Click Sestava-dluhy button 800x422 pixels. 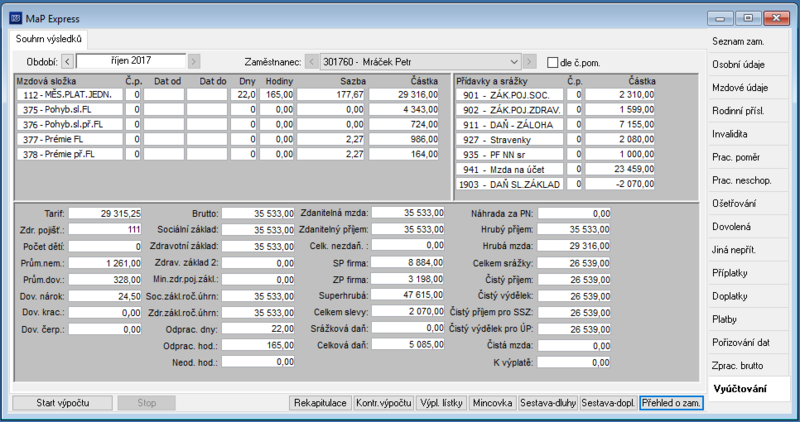point(548,403)
